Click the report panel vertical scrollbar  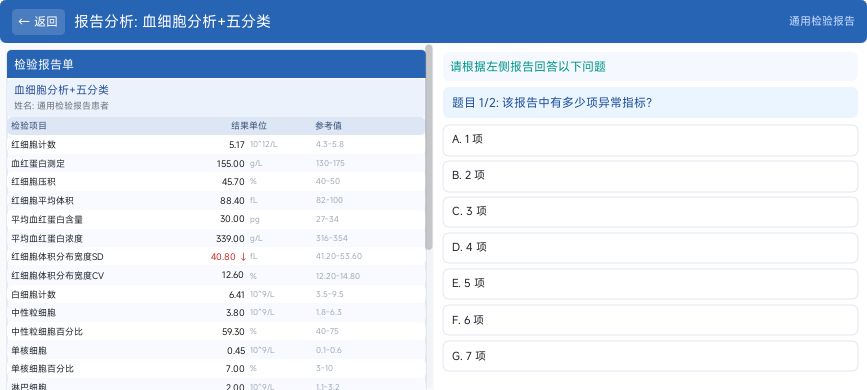[429, 148]
